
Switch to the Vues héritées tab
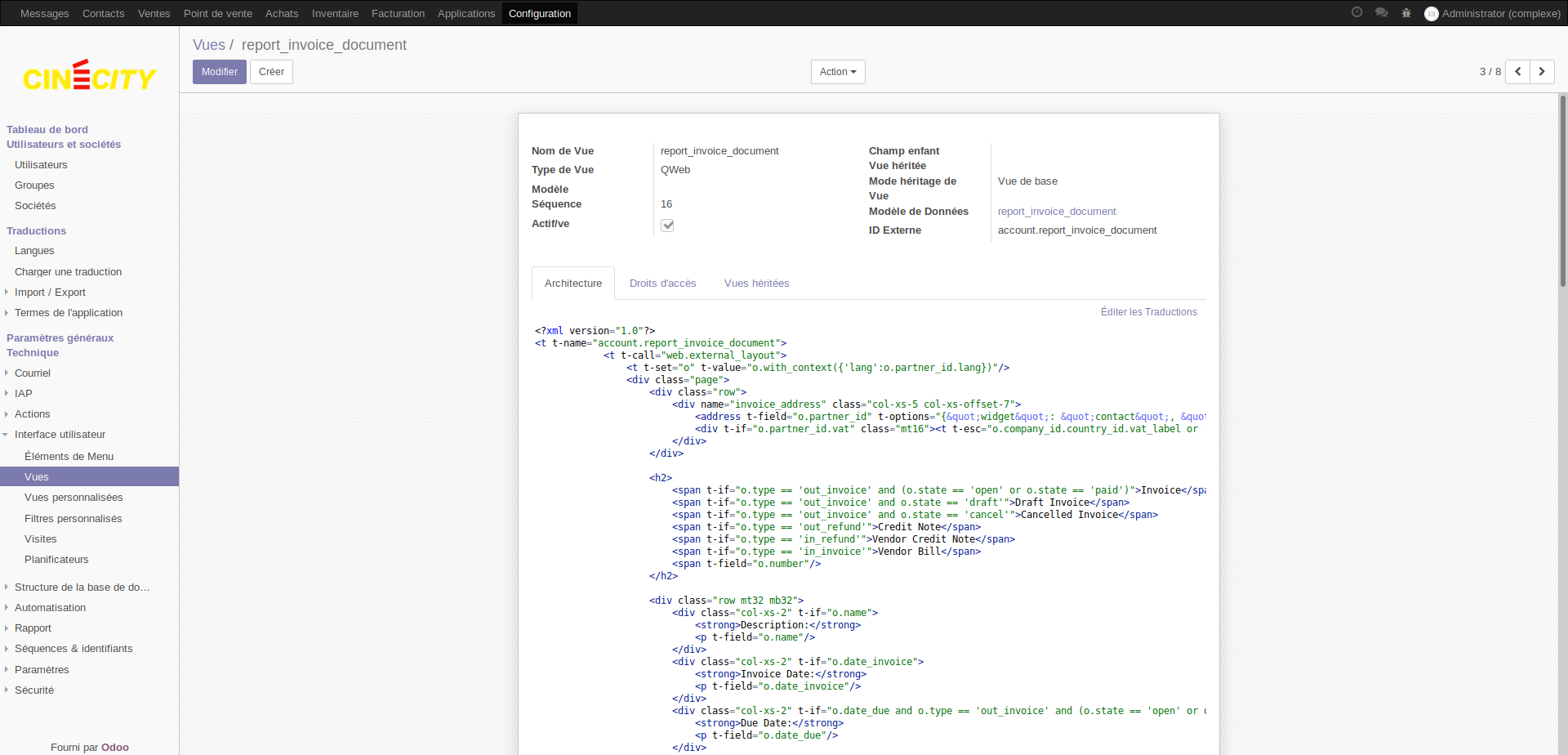756,284
